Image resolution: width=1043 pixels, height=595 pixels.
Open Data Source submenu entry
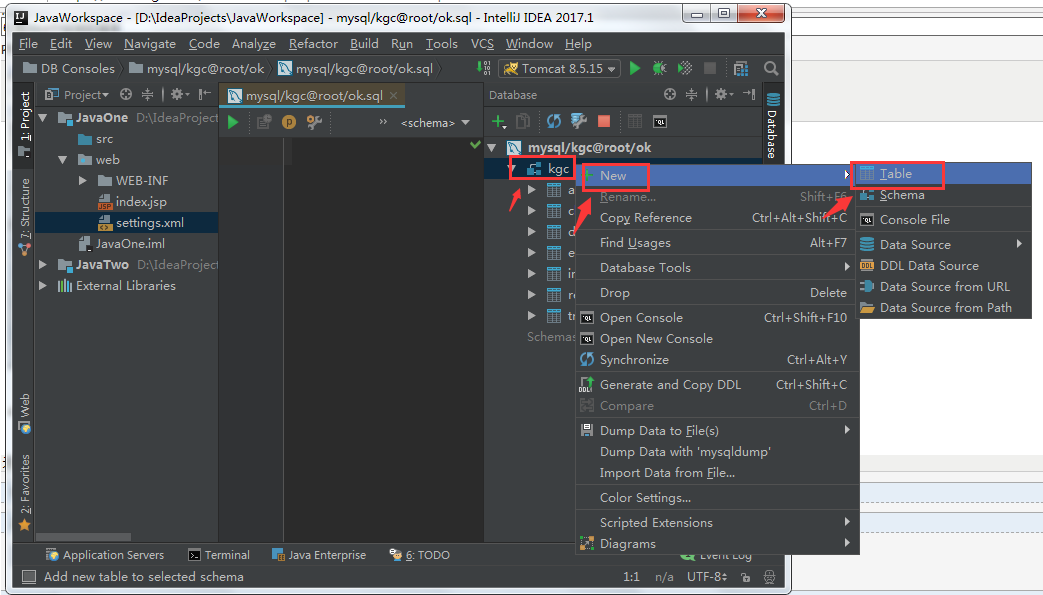click(943, 244)
